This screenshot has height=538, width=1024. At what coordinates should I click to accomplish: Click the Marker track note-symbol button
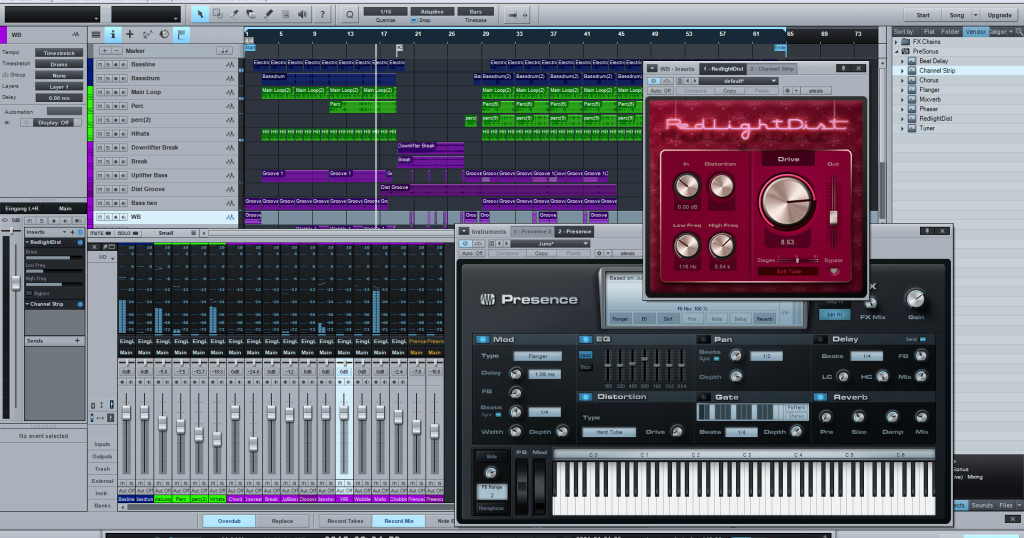click(x=223, y=51)
